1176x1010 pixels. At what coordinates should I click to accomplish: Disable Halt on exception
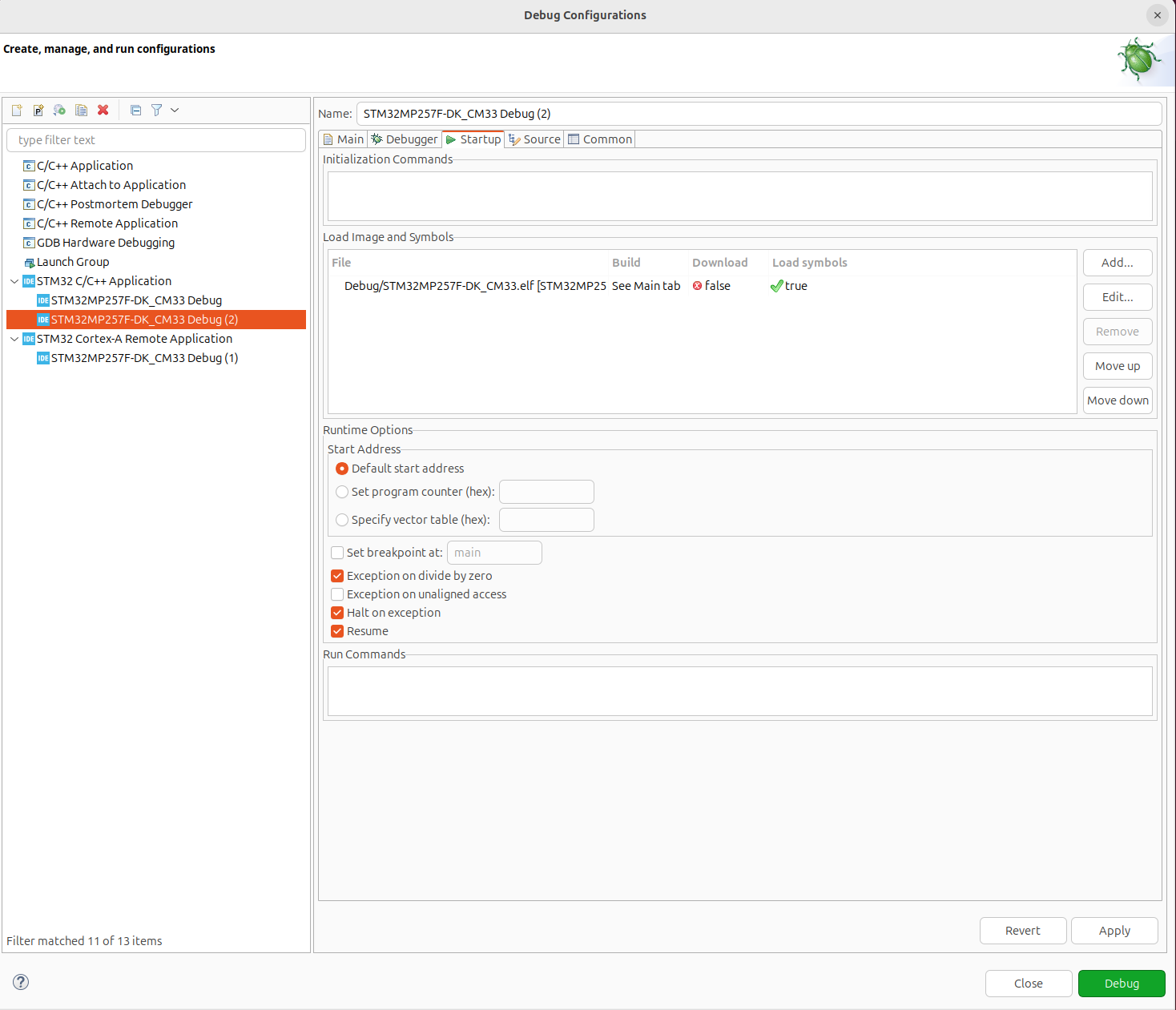(x=337, y=613)
